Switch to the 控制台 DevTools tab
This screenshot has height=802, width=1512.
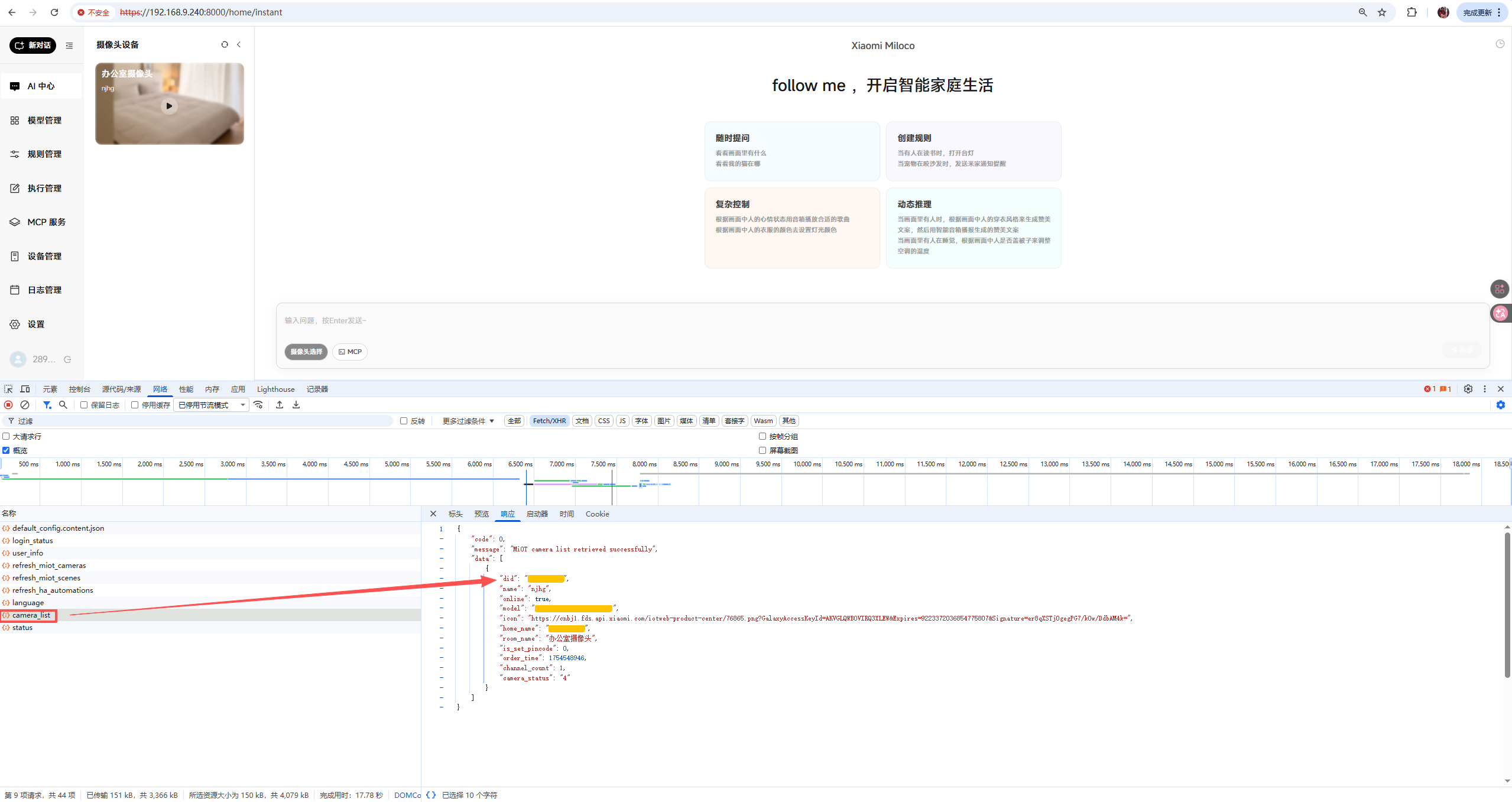(x=79, y=389)
